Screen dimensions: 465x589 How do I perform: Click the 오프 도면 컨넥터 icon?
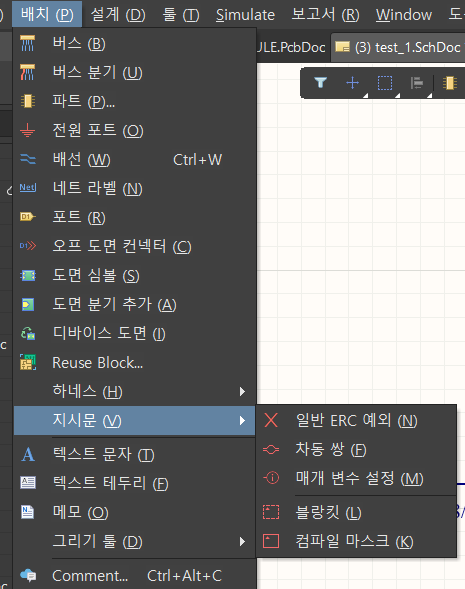27,246
